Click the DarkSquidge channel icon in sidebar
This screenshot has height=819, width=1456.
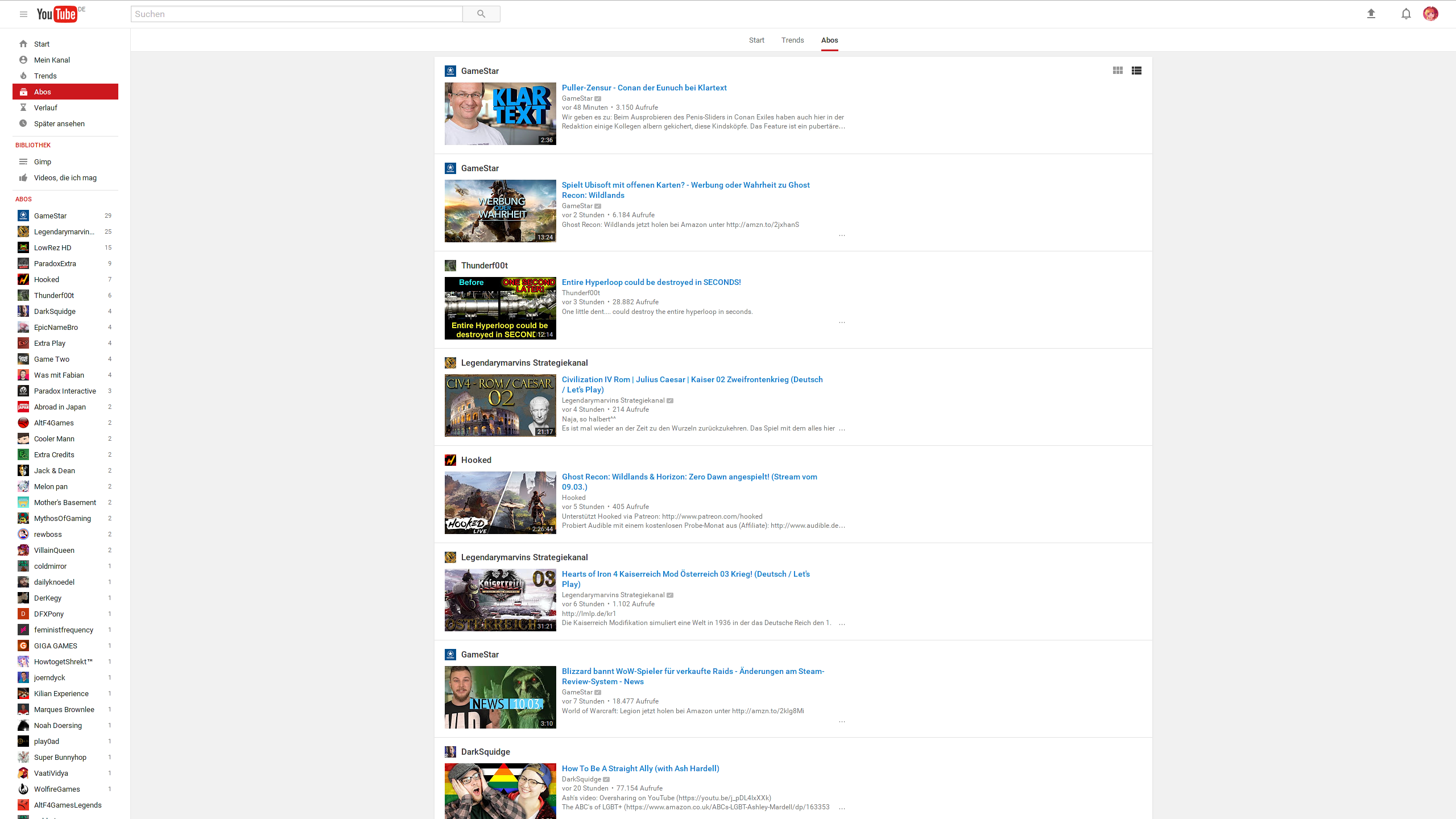click(23, 311)
